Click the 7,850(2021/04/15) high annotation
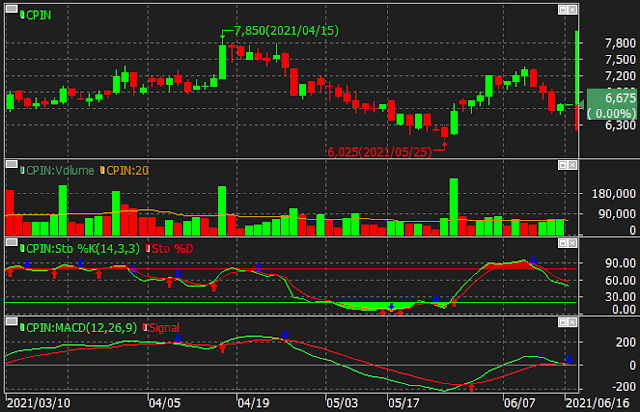Image resolution: width=640 pixels, height=412 pixels. 287,31
